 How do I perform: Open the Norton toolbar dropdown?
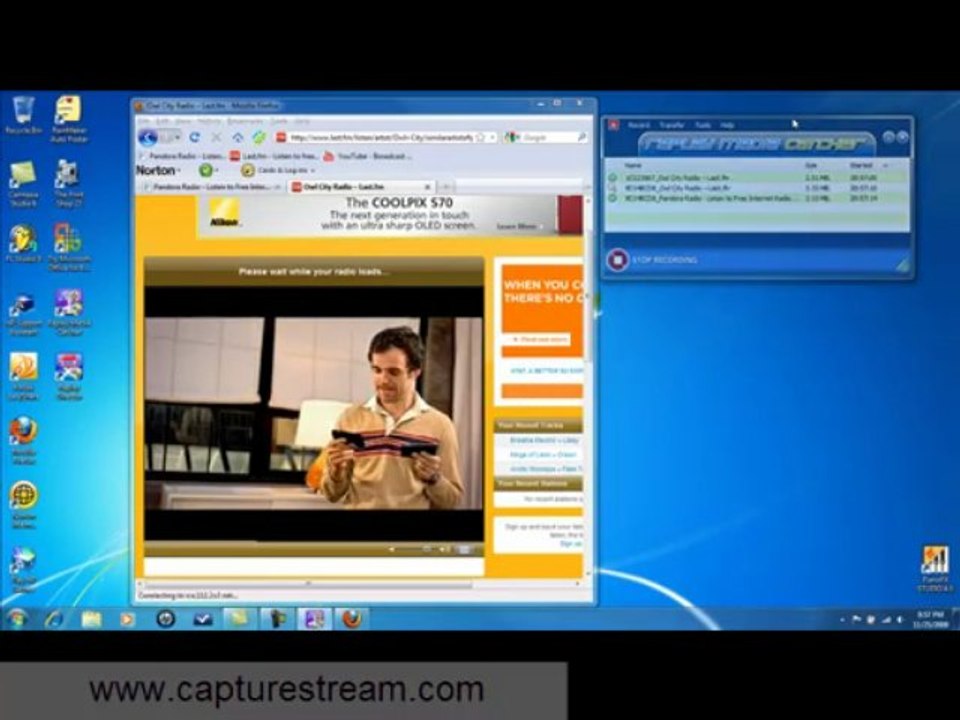158,170
